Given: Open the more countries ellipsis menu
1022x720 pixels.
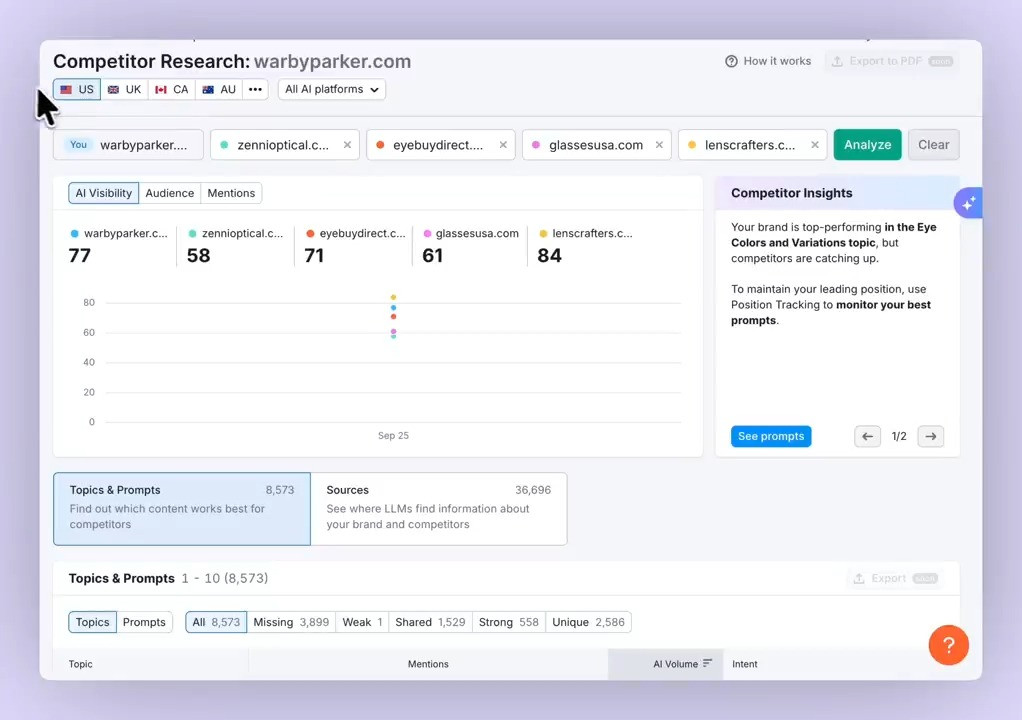Looking at the screenshot, I should click(x=255, y=89).
